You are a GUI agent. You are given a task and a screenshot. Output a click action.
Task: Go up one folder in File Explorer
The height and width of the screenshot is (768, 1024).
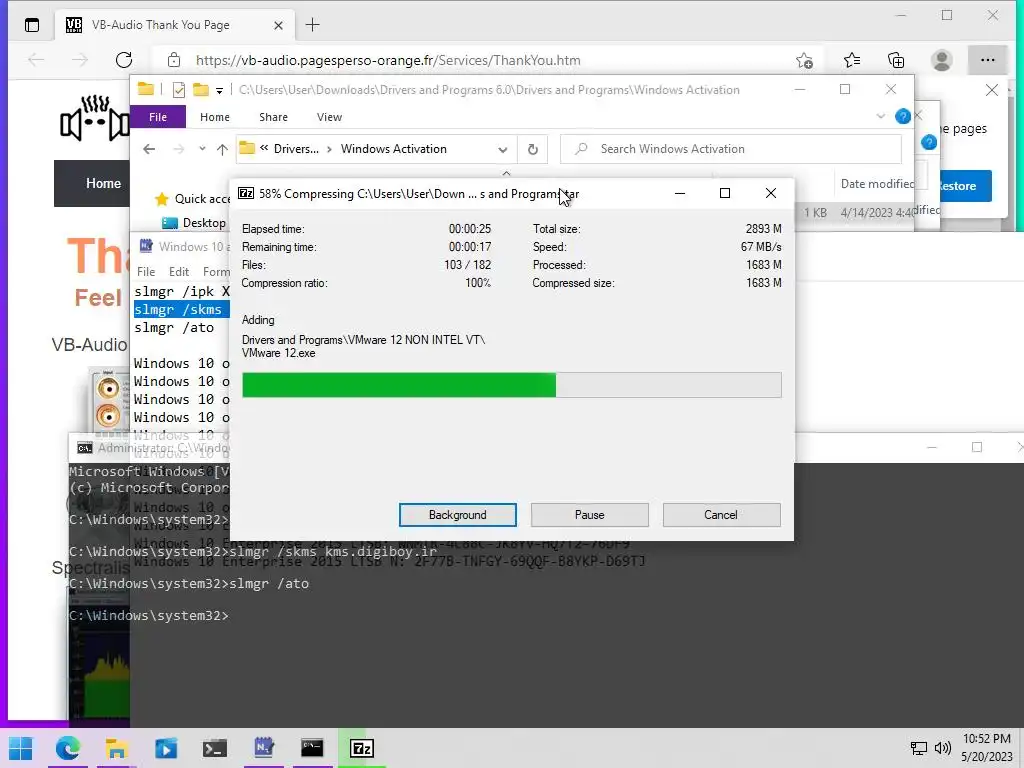[x=222, y=149]
